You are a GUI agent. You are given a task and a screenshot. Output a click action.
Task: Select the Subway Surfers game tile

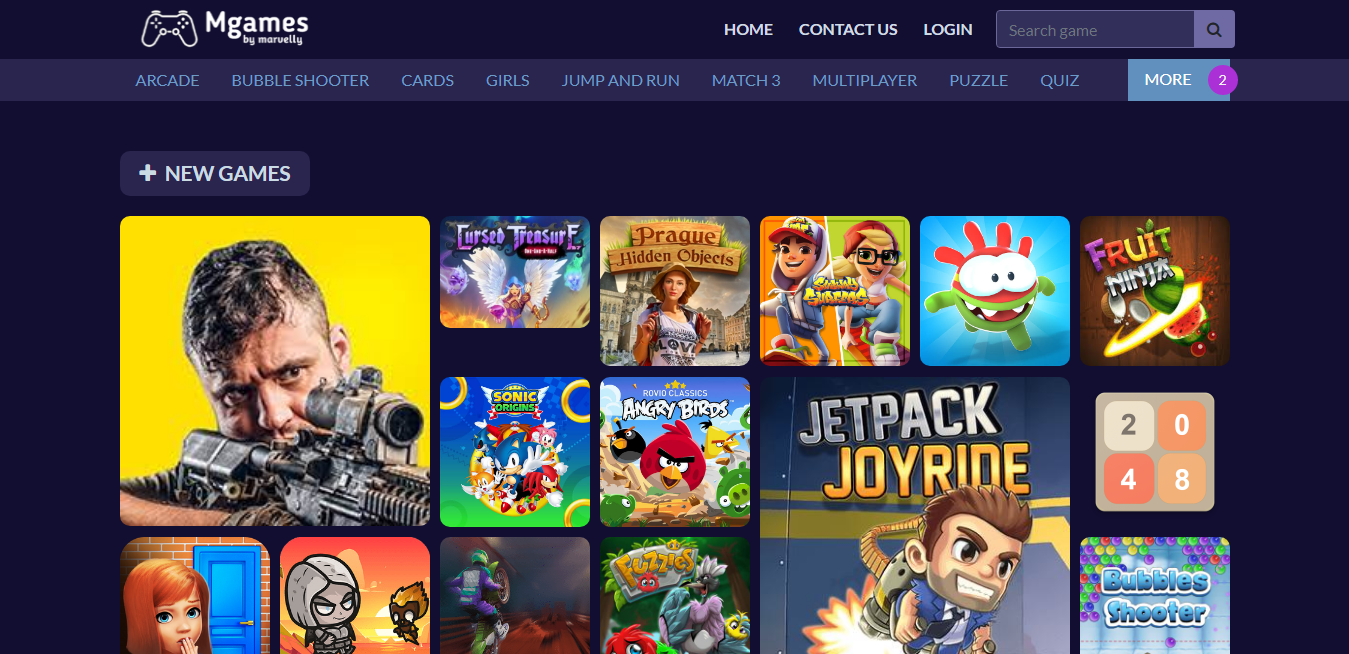(834, 291)
